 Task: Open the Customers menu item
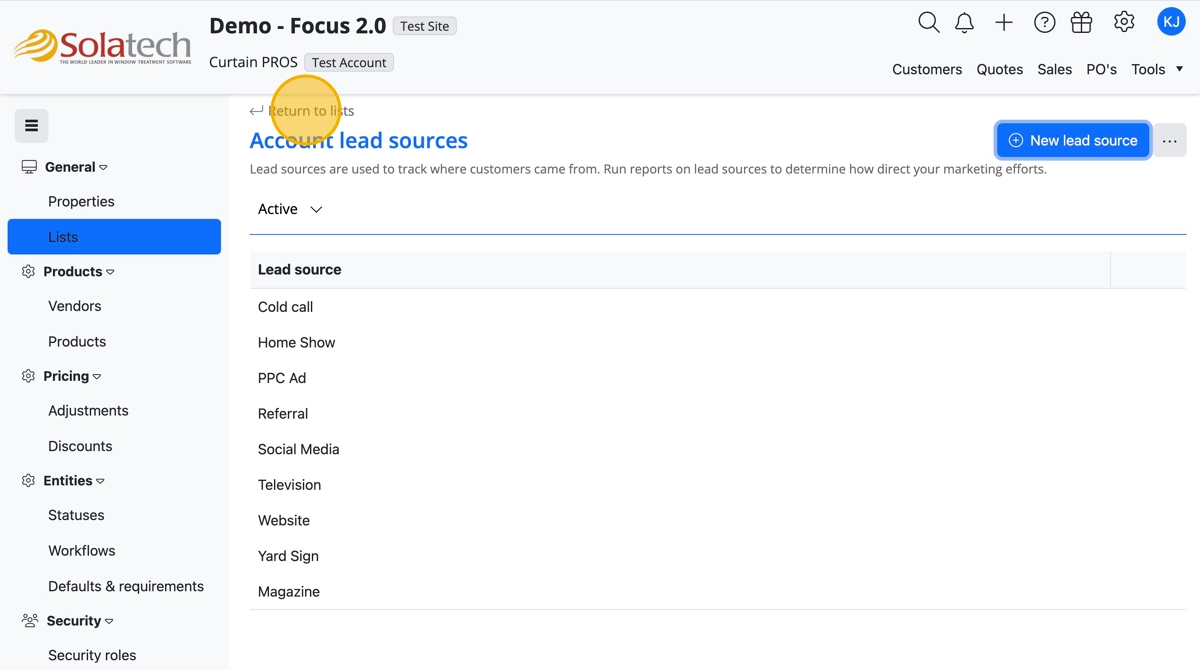(927, 69)
